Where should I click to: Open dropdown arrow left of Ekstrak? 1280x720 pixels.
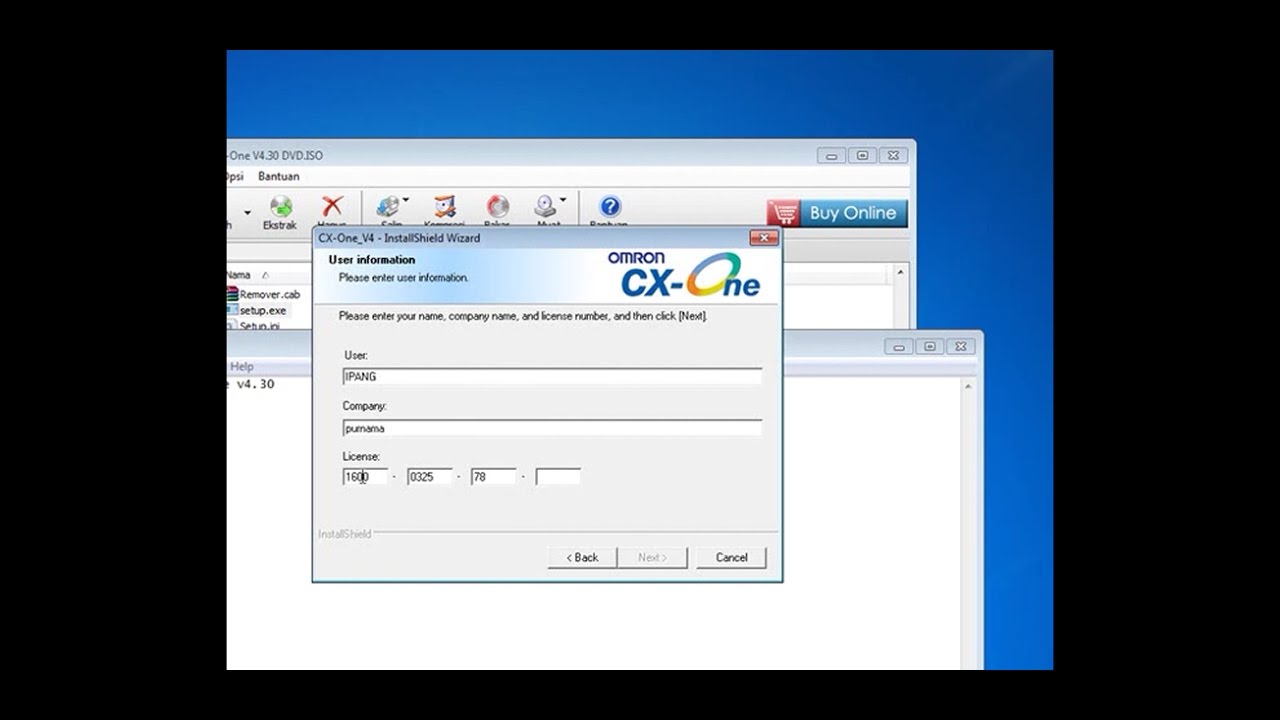pos(247,212)
